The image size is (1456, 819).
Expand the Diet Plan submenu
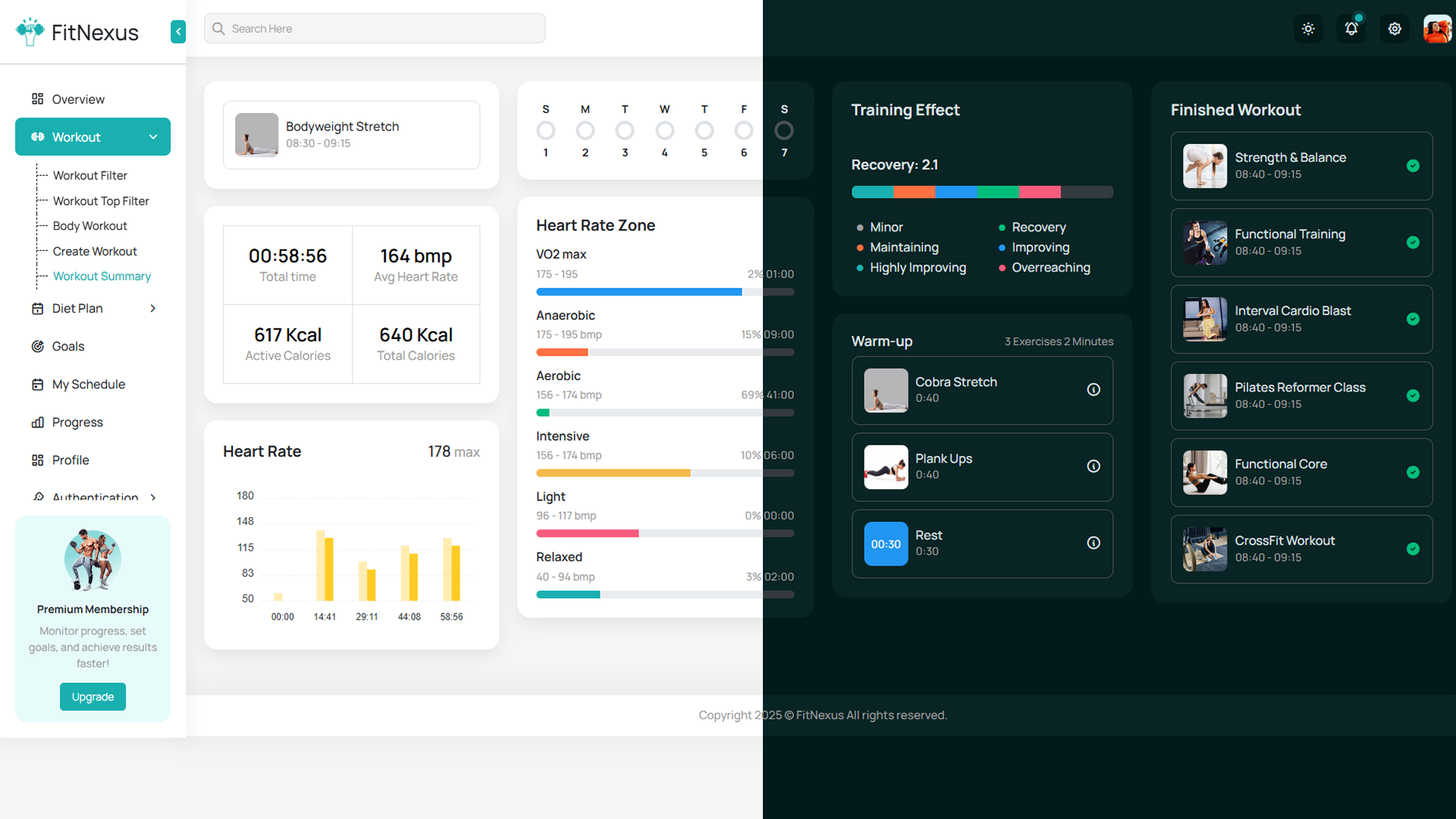pyautogui.click(x=152, y=309)
